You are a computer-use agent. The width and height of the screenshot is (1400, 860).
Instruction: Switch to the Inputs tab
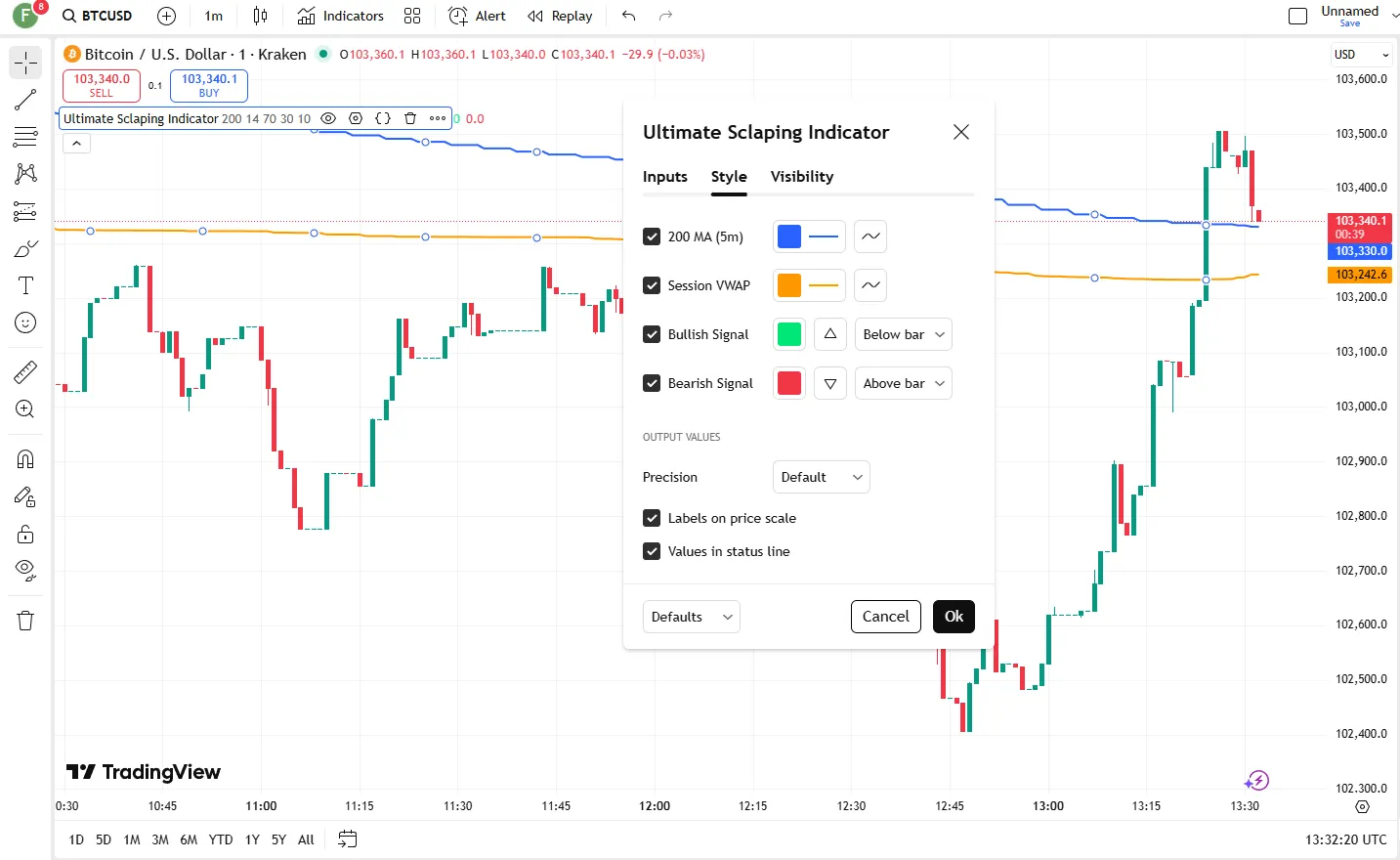click(665, 177)
